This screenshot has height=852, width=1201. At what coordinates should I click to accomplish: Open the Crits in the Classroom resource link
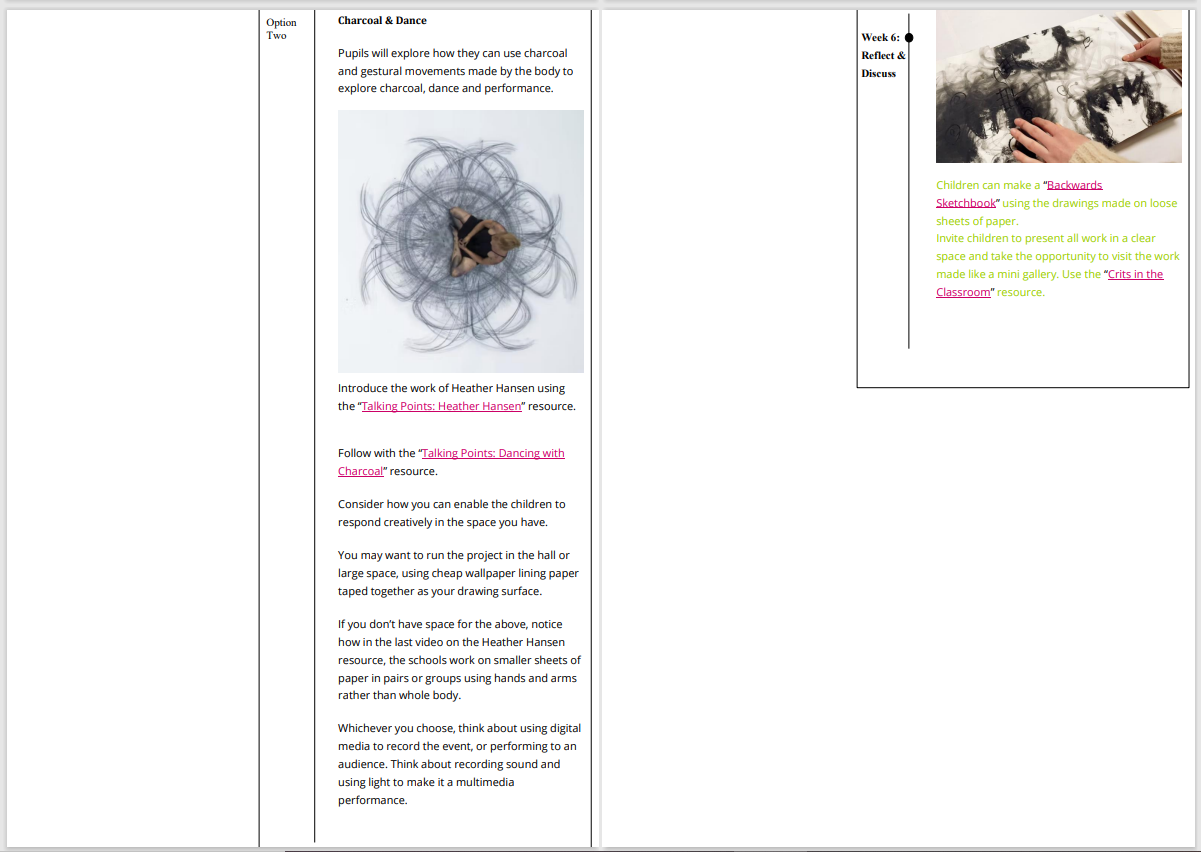1135,274
